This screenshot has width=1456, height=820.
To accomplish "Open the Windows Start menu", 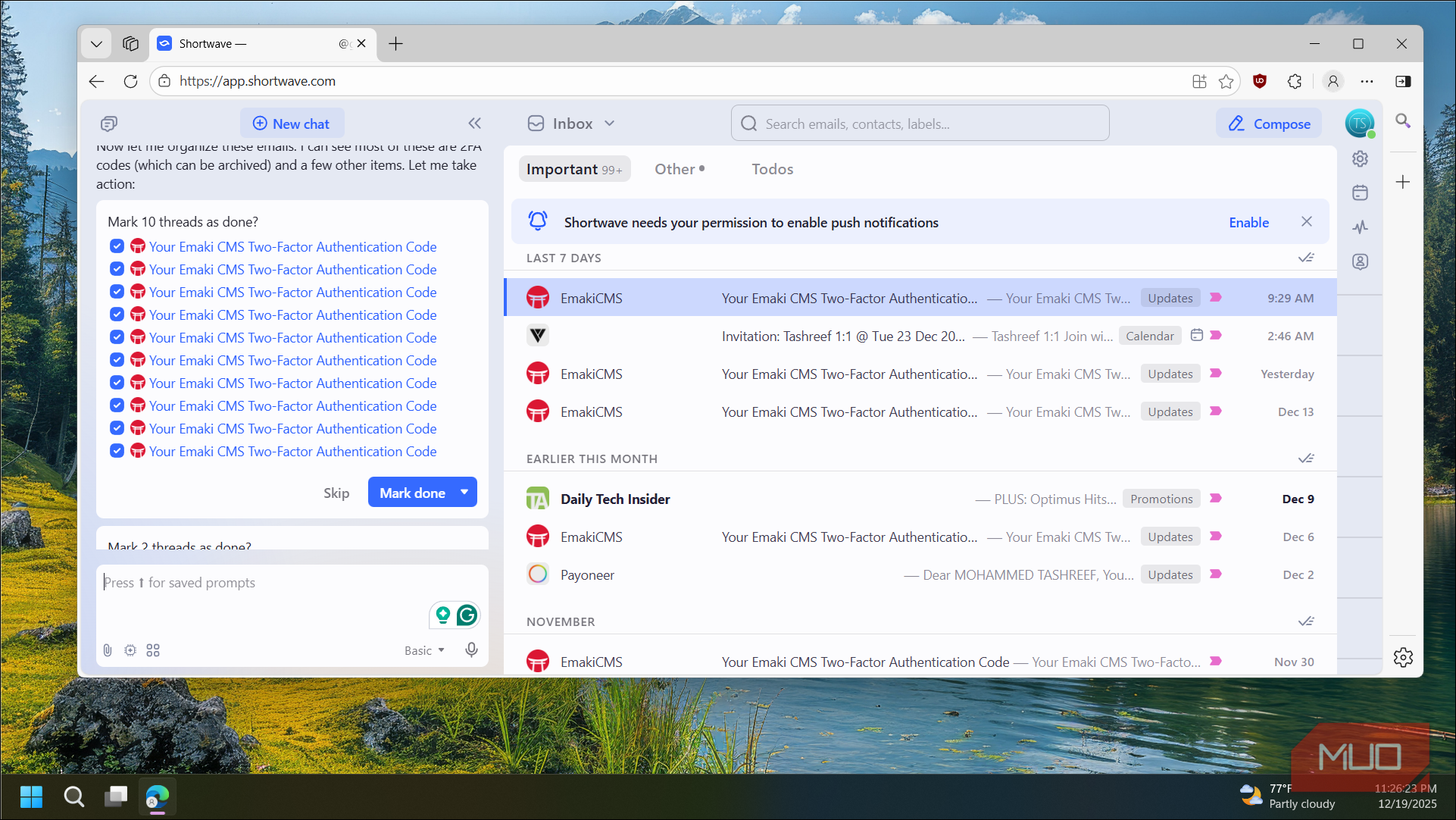I will coord(31,797).
